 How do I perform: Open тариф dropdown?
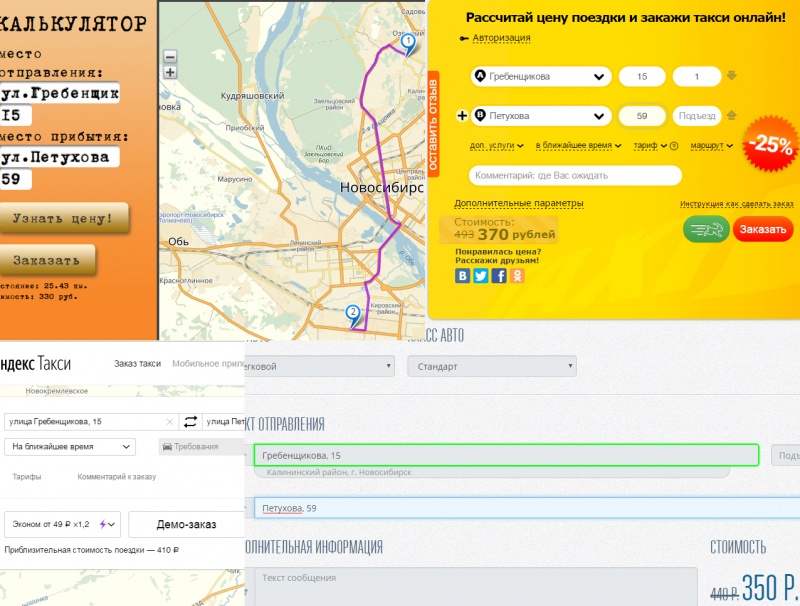650,145
